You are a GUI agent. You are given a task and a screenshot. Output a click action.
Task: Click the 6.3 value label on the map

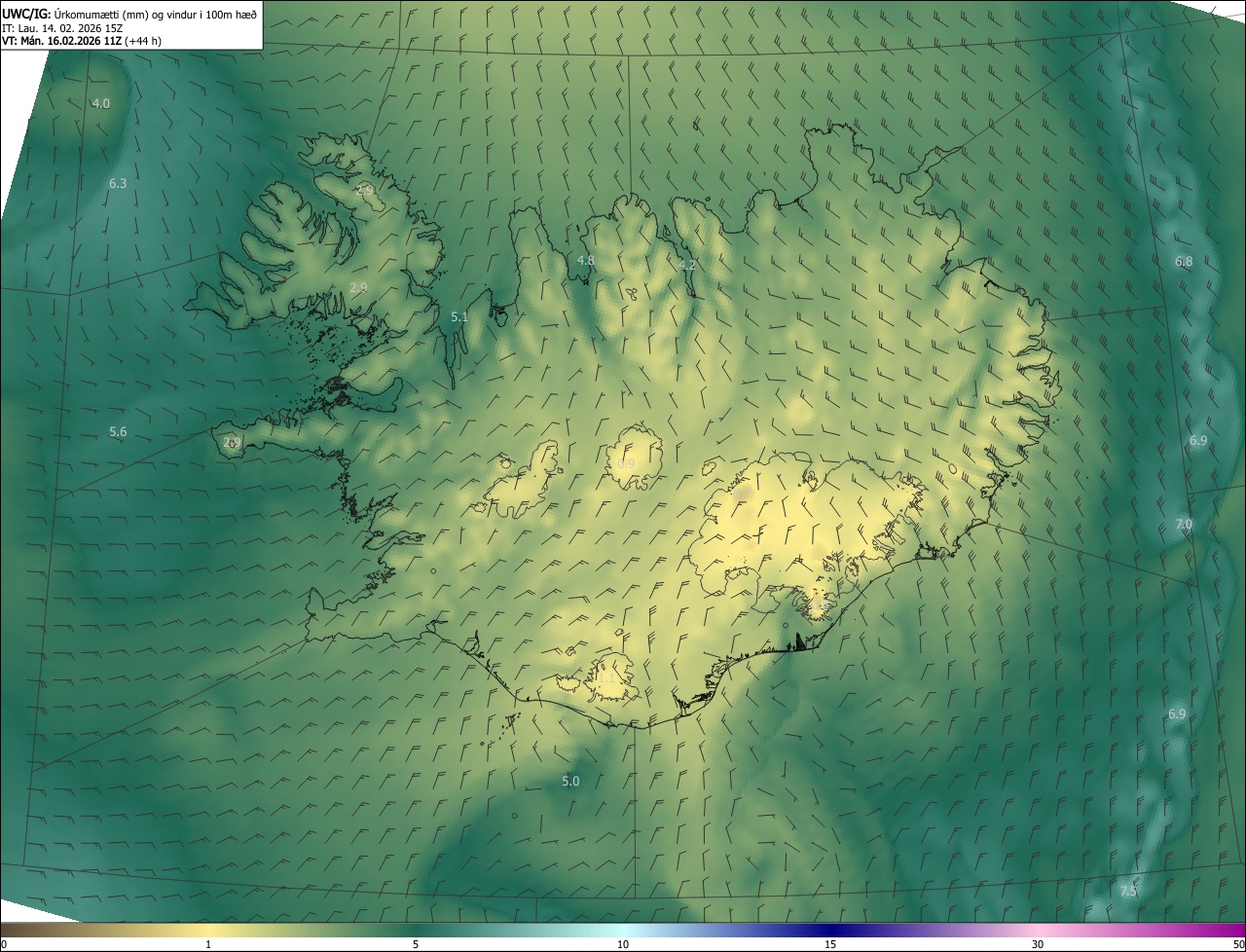(x=118, y=183)
